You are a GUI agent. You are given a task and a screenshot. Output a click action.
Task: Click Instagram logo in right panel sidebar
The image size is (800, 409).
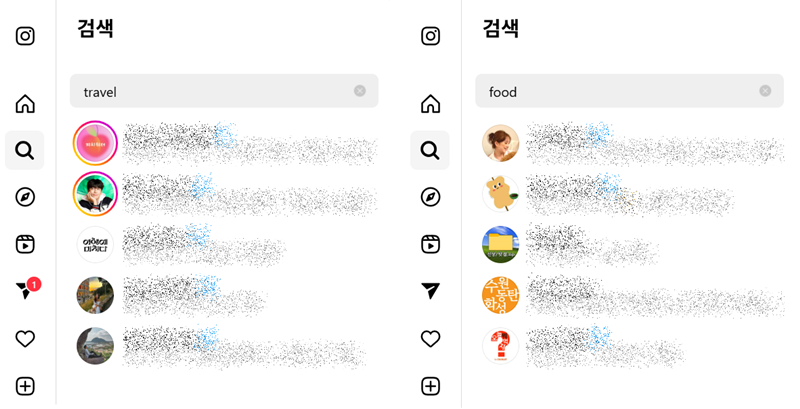[x=430, y=36]
